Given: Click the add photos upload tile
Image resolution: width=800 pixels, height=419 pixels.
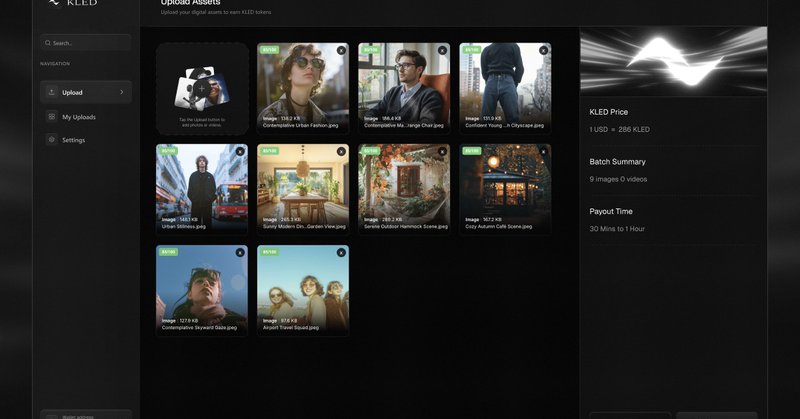Looking at the screenshot, I should pyautogui.click(x=202, y=89).
